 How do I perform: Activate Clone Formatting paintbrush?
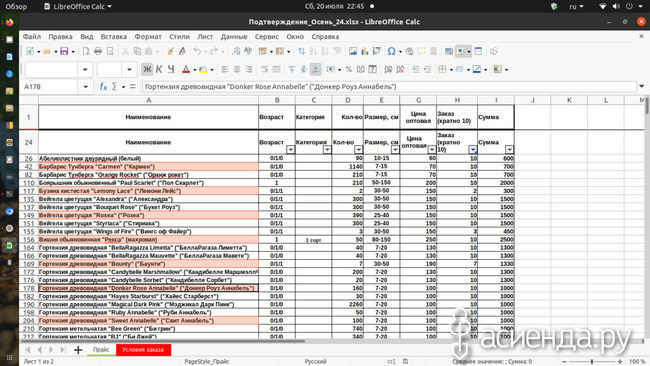(170, 51)
